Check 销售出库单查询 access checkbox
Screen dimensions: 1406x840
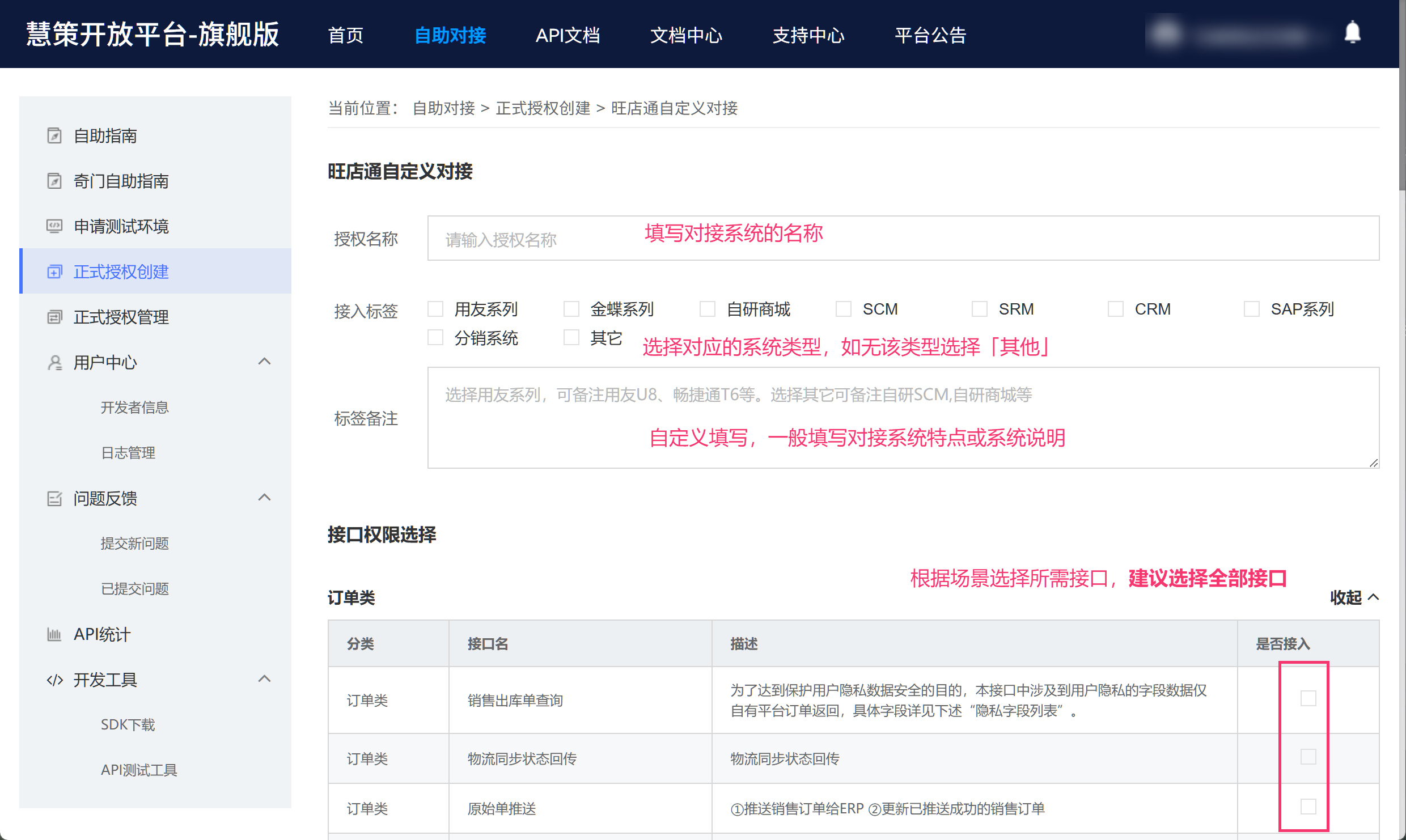click(1308, 698)
